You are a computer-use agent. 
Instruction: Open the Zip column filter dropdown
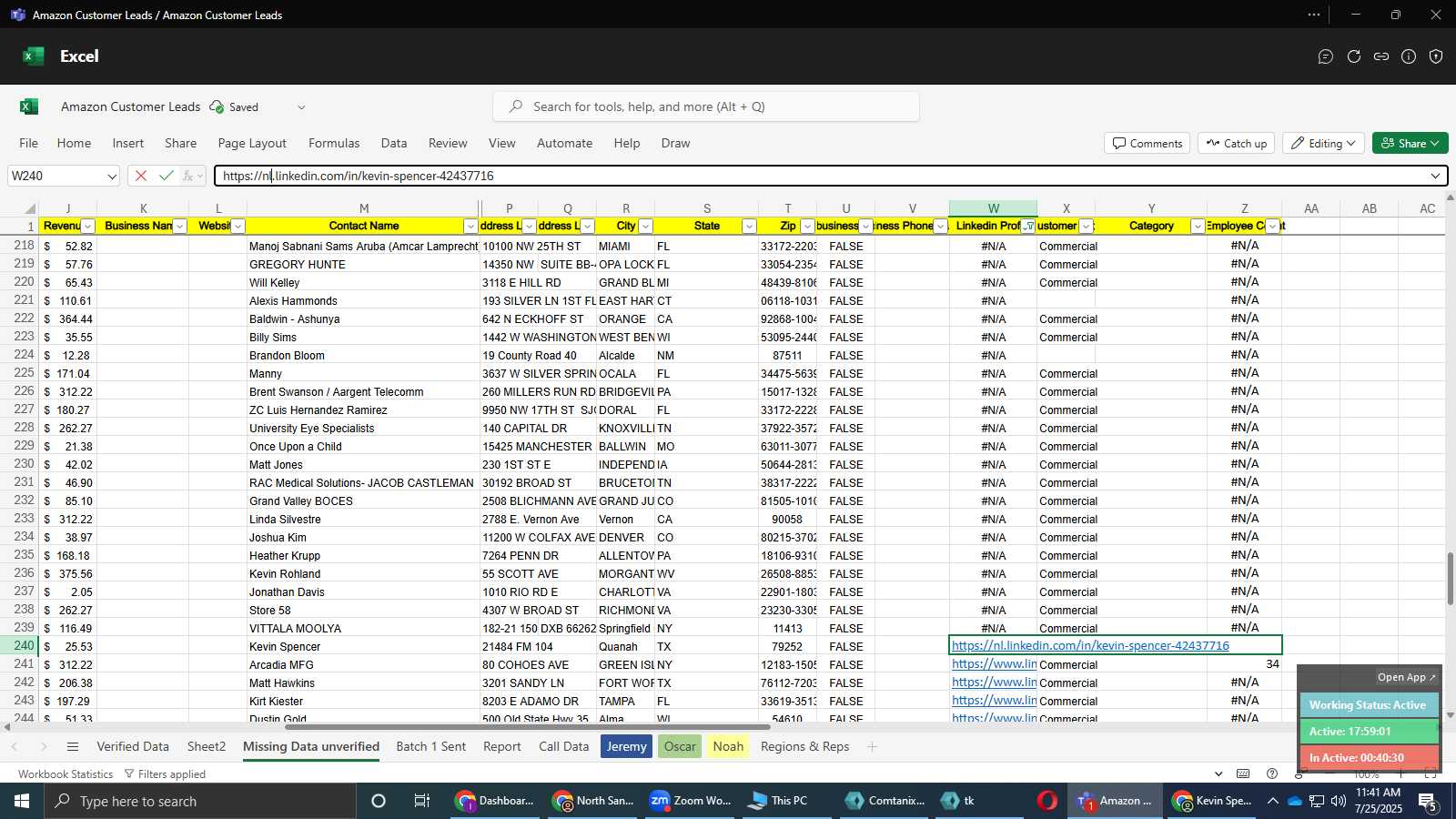[x=807, y=227]
